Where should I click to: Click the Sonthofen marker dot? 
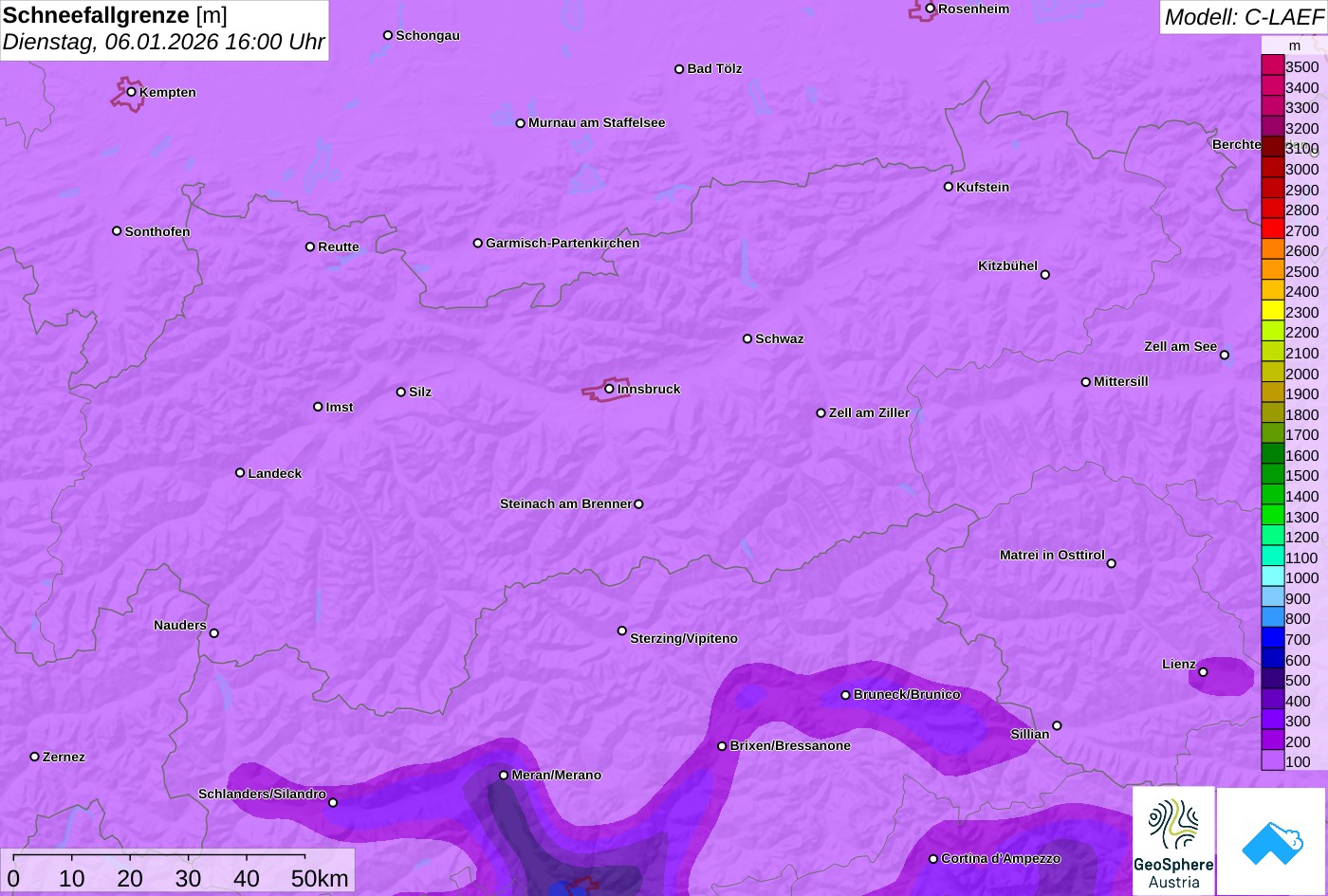click(117, 231)
